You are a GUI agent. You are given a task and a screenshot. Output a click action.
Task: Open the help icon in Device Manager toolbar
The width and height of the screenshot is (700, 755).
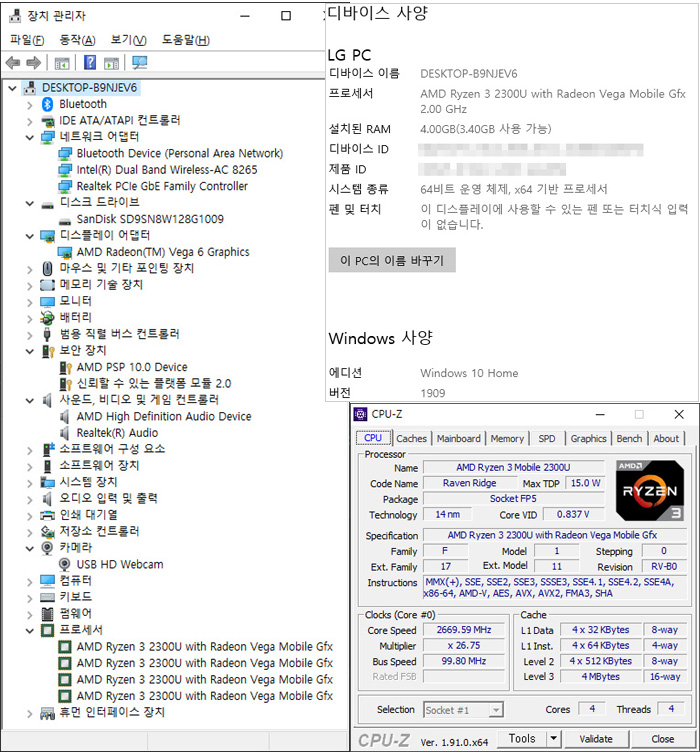[90, 63]
